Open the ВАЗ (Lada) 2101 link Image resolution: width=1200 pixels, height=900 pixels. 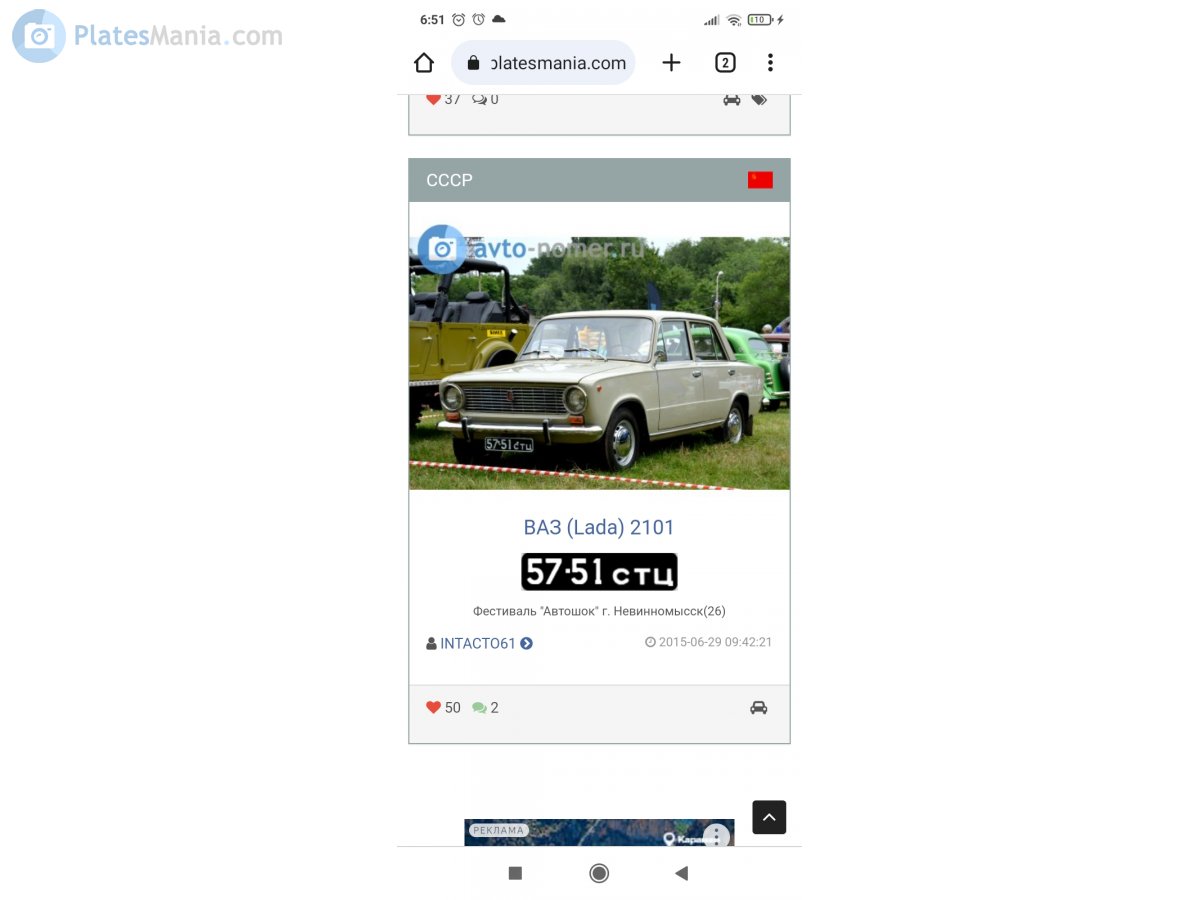pos(599,527)
